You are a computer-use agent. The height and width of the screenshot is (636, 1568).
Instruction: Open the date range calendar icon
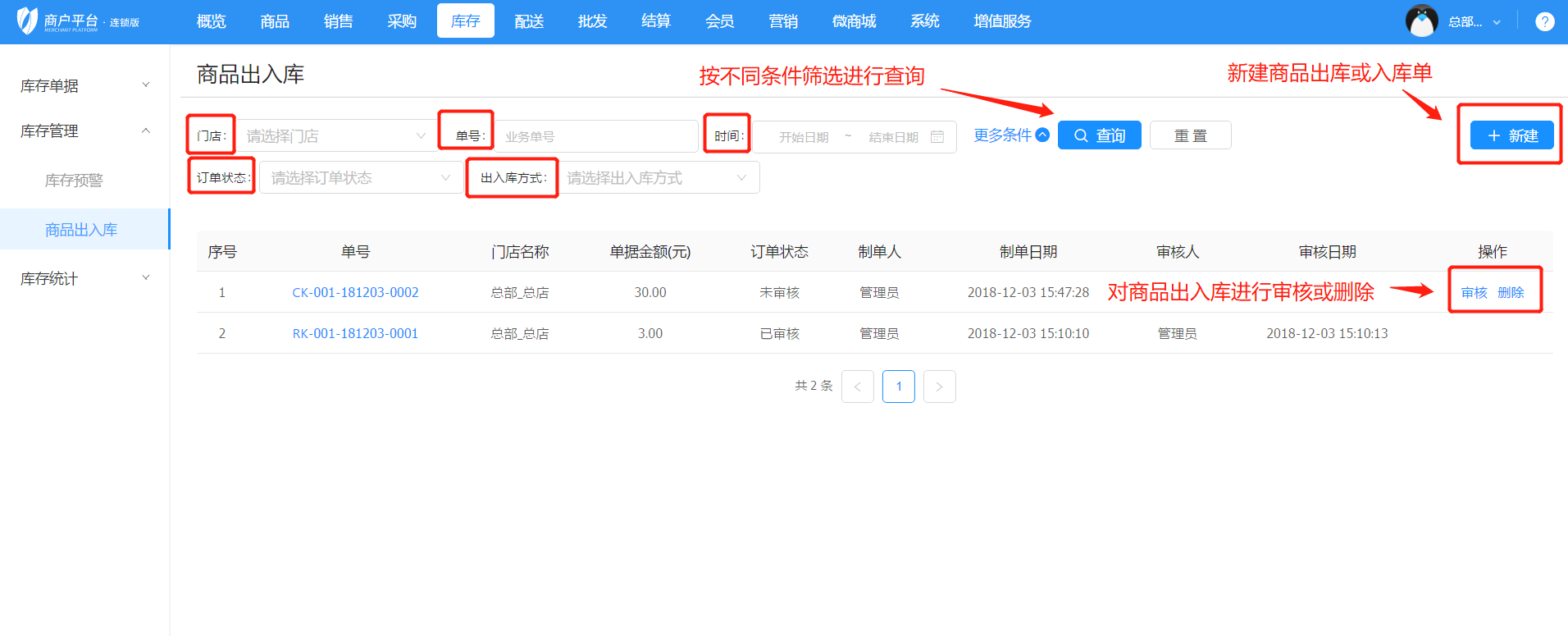tap(937, 137)
